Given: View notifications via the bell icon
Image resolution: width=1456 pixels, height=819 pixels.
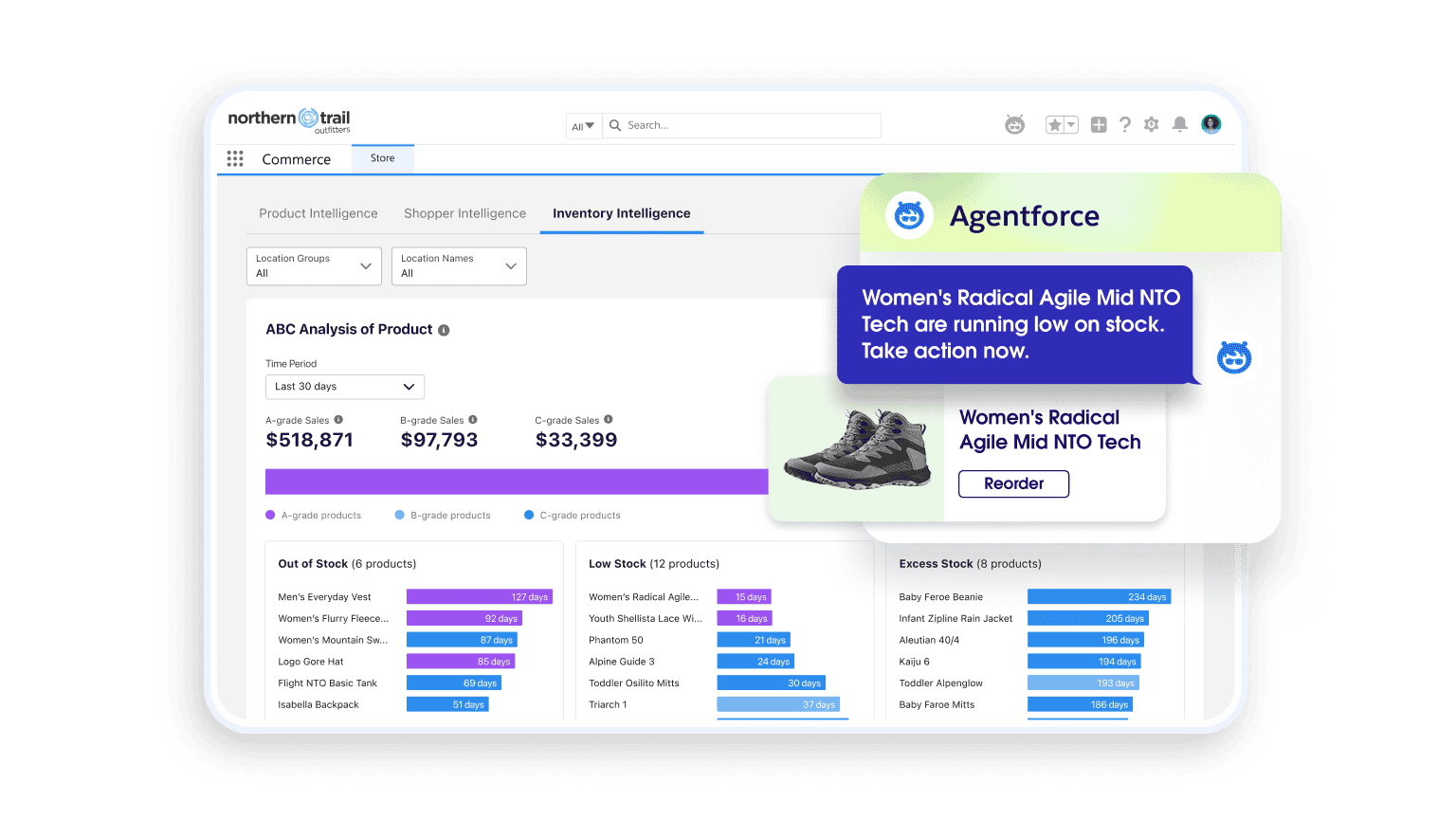Looking at the screenshot, I should point(1178,124).
